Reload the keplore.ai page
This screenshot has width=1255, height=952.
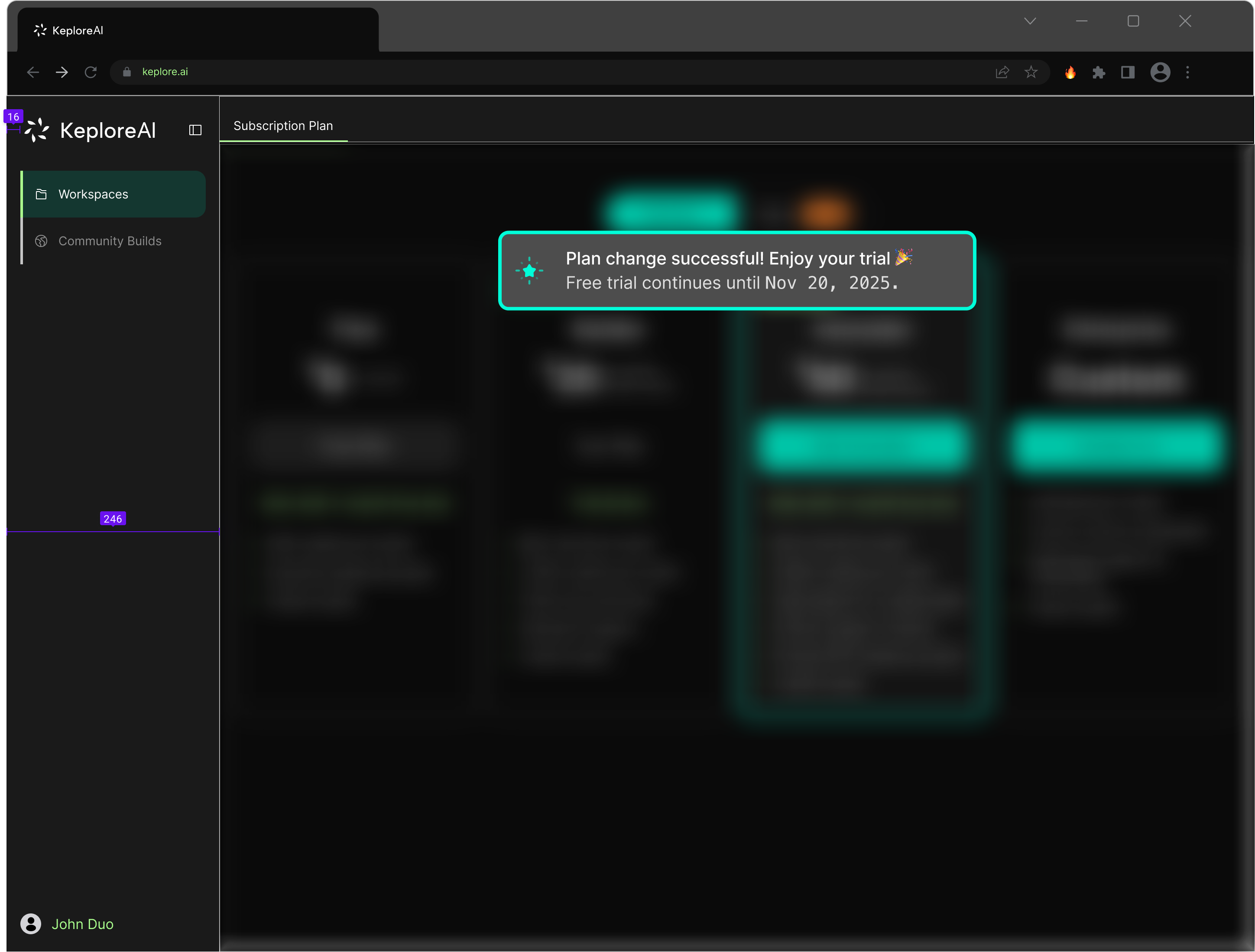[91, 72]
